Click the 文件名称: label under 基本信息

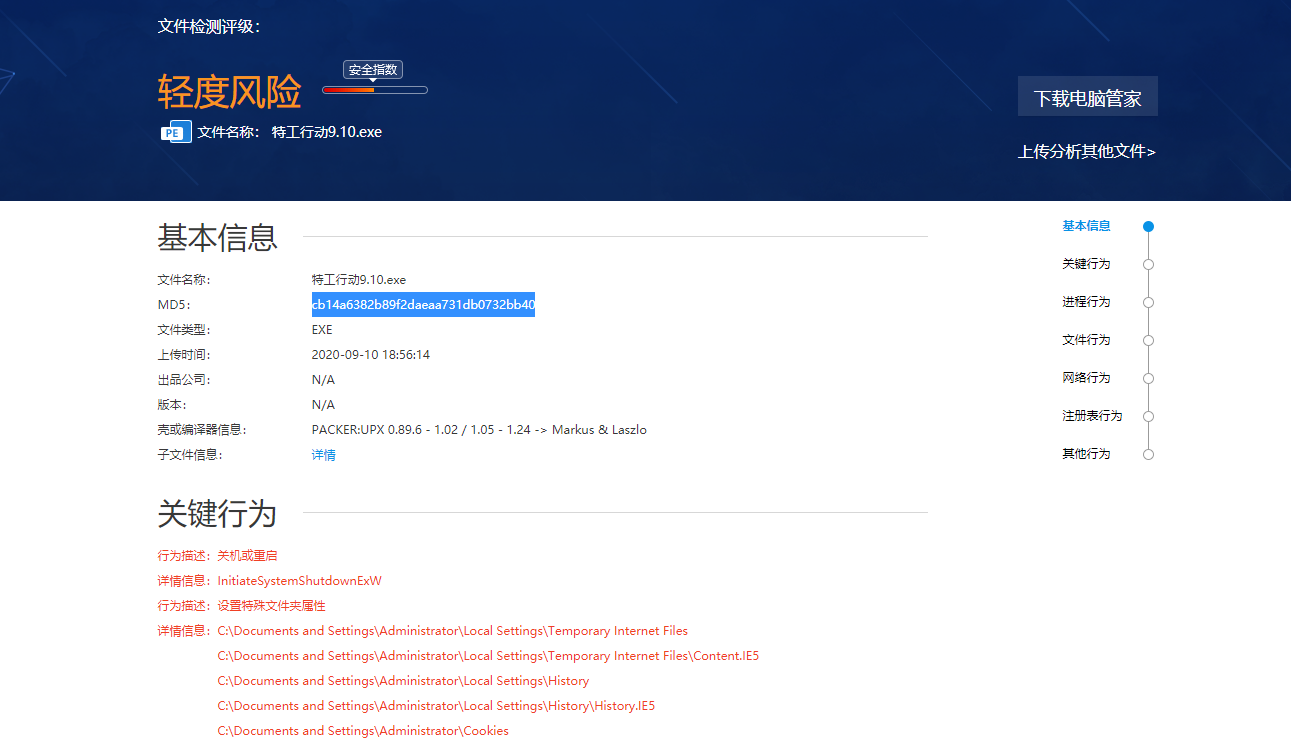click(184, 280)
